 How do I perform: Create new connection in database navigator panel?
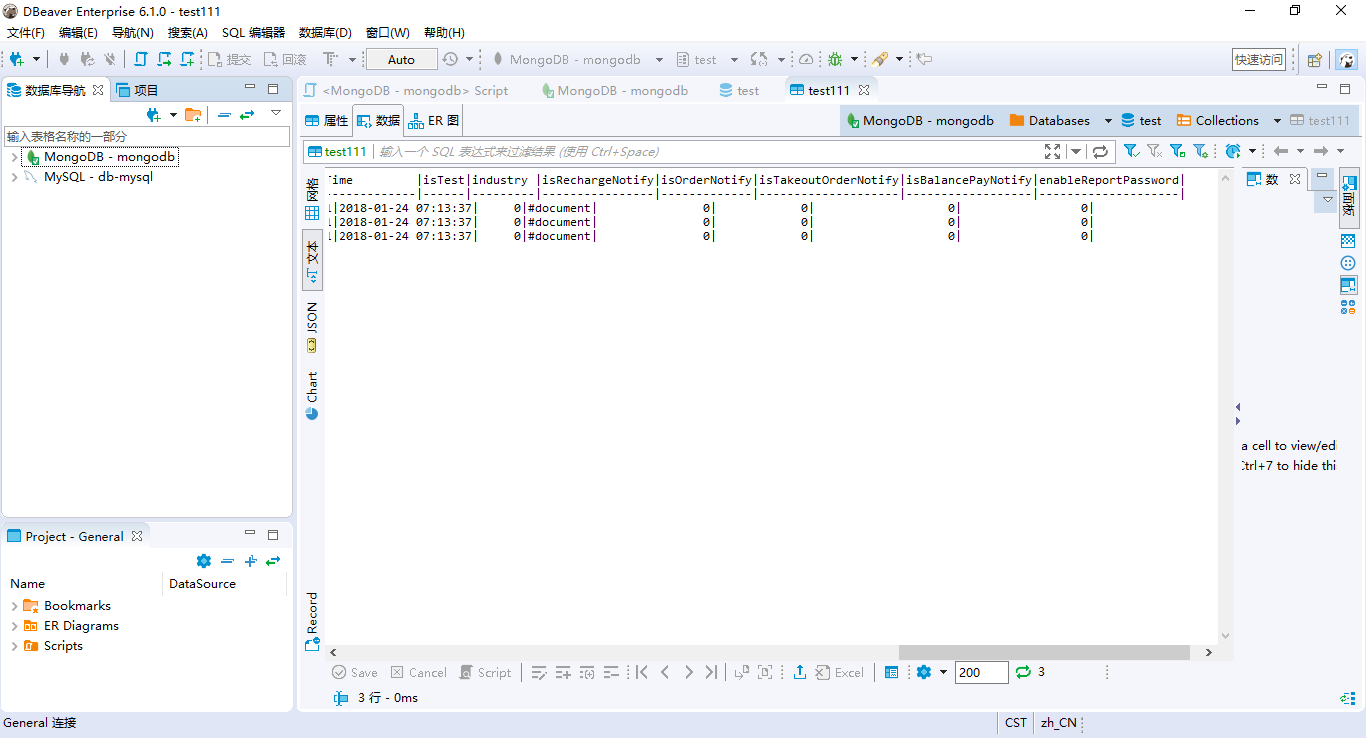click(153, 115)
